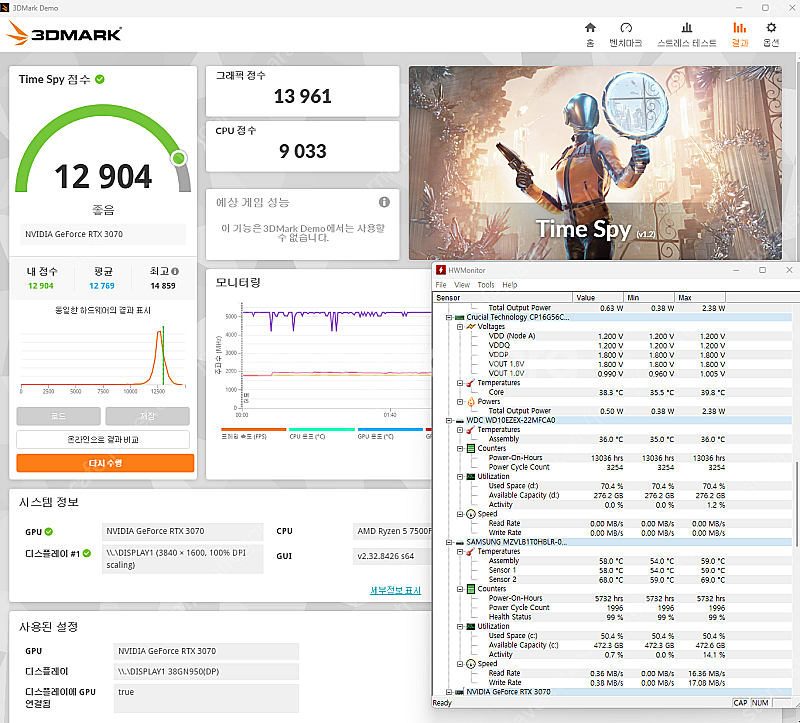The image size is (800, 723).
Task: Open the View menu in HWMonitor
Action: 462,285
